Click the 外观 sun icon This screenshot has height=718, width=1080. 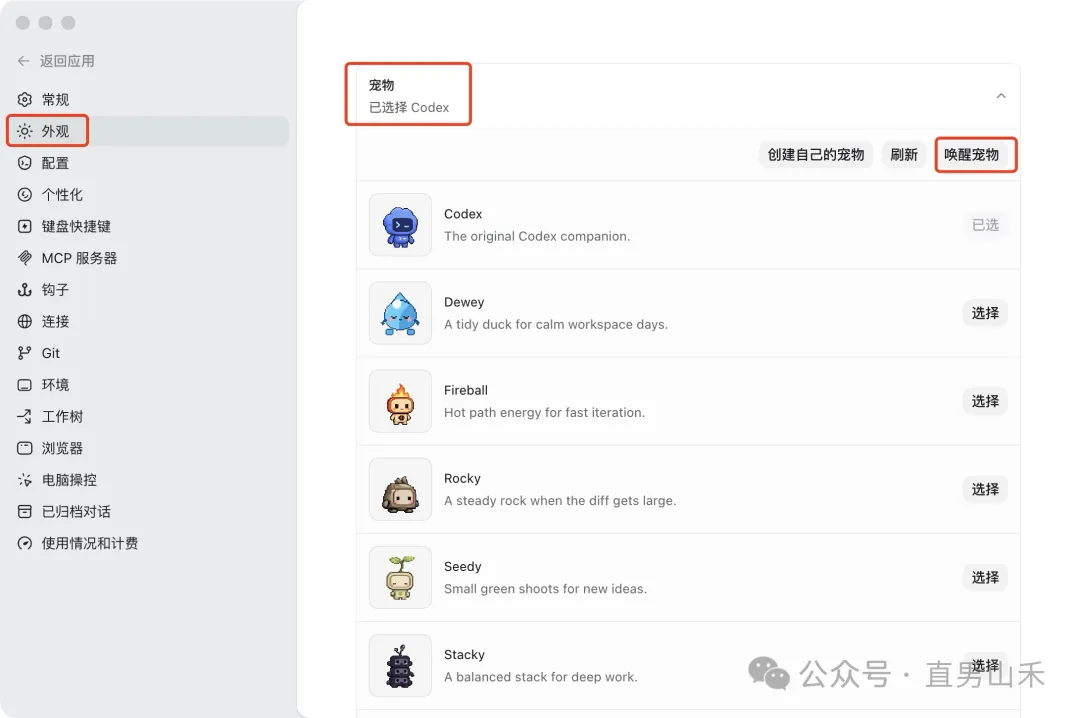(25, 132)
